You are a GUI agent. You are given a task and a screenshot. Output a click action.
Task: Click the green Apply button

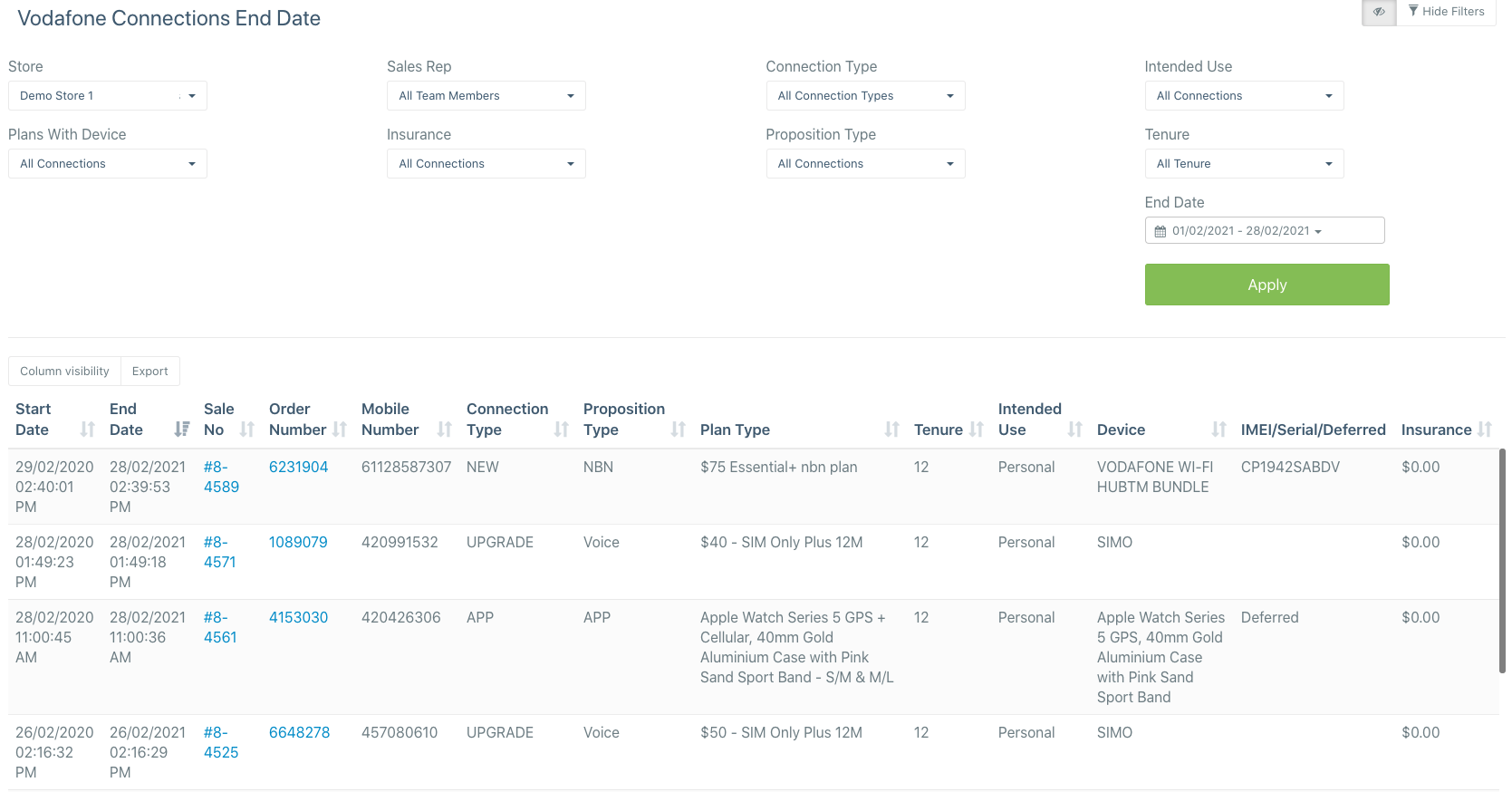[1266, 285]
